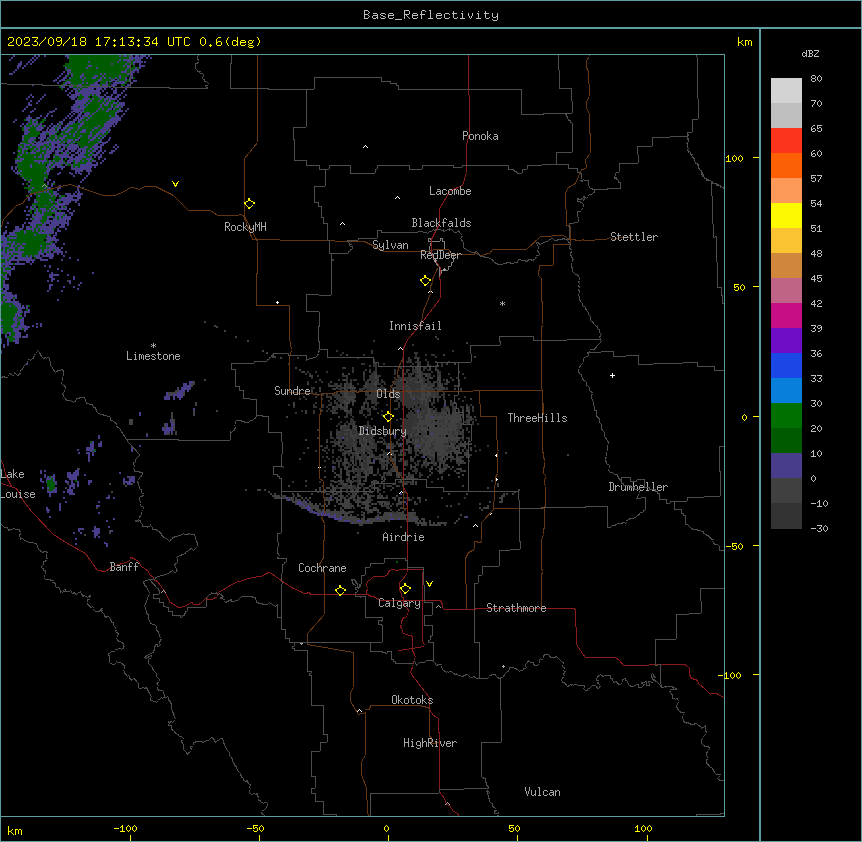Click the slate blue 10 dBZ legend swatch
The image size is (862, 842).
(786, 466)
